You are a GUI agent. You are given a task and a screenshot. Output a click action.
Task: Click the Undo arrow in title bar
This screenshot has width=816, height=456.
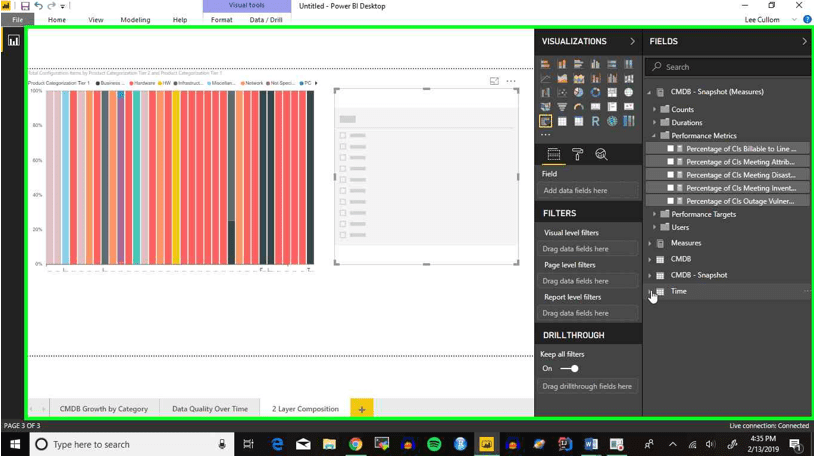click(39, 6)
